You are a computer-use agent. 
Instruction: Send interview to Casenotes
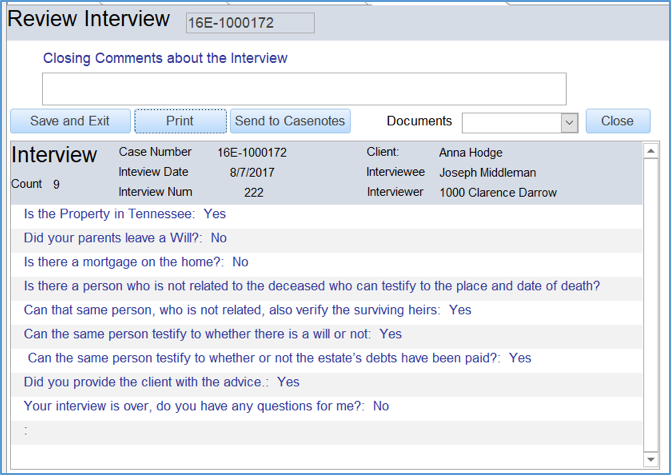pos(290,121)
